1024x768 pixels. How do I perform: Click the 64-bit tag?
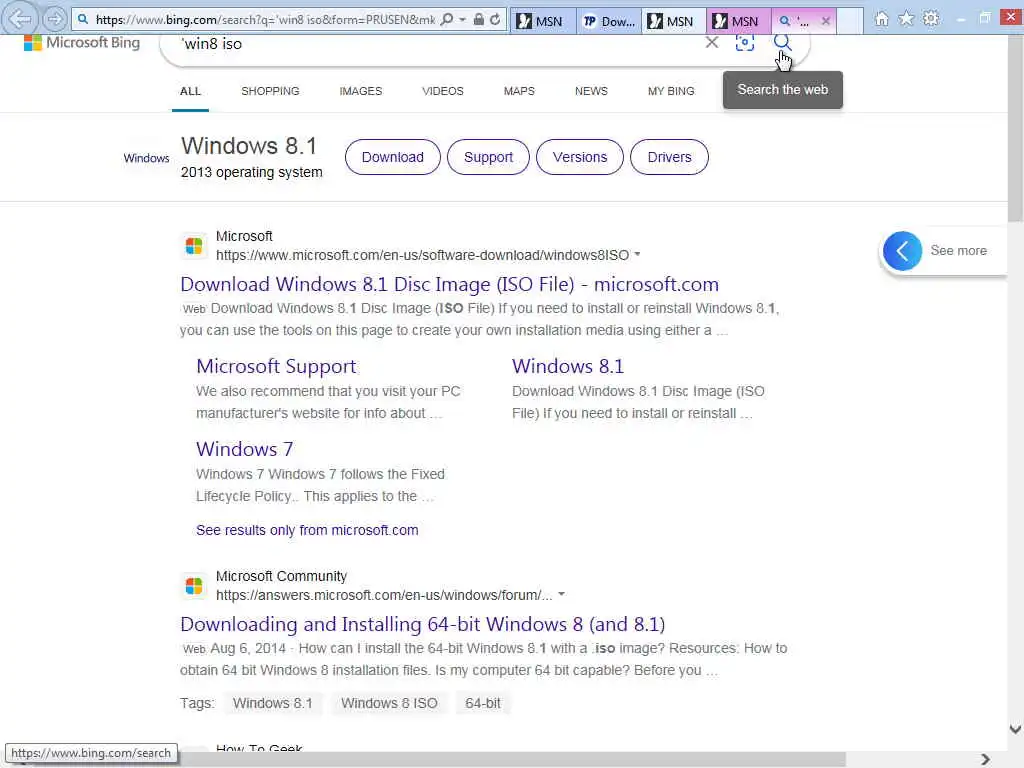click(x=483, y=703)
